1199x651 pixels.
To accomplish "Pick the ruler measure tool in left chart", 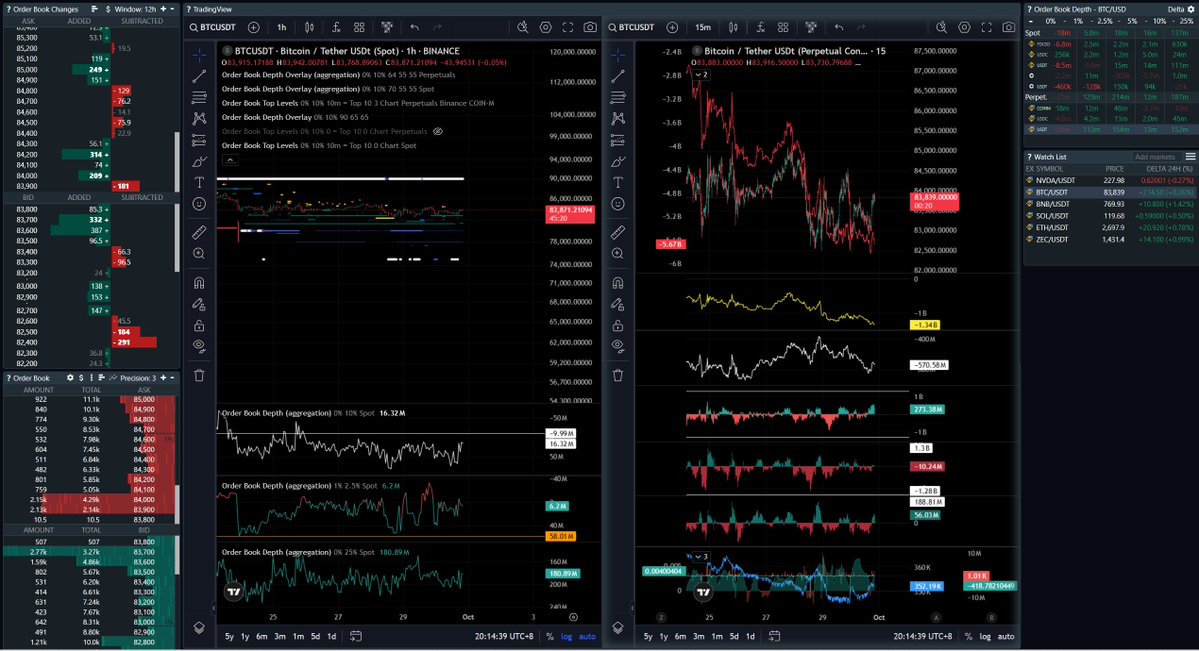I will click(199, 232).
